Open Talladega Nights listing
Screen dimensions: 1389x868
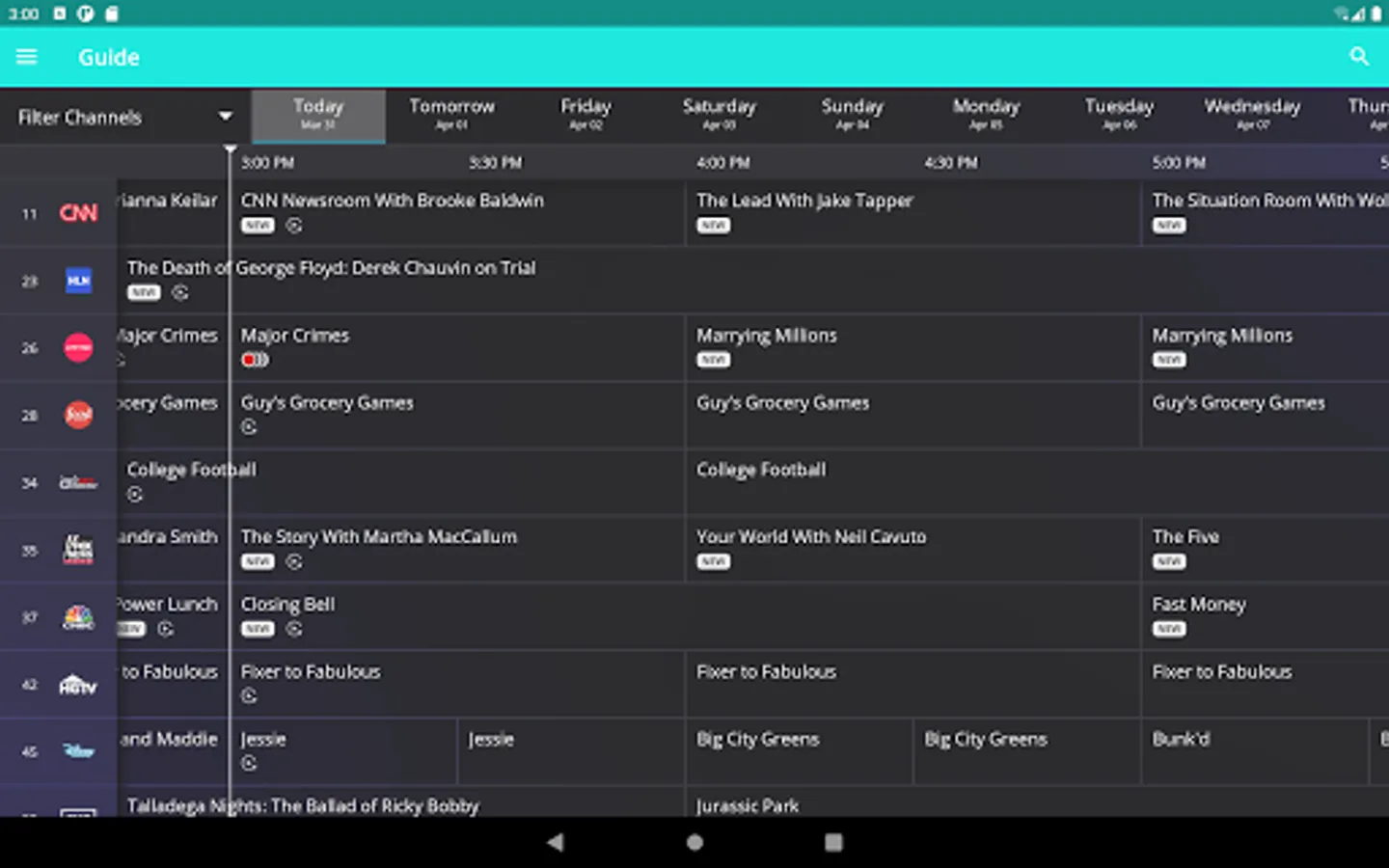coord(400,802)
